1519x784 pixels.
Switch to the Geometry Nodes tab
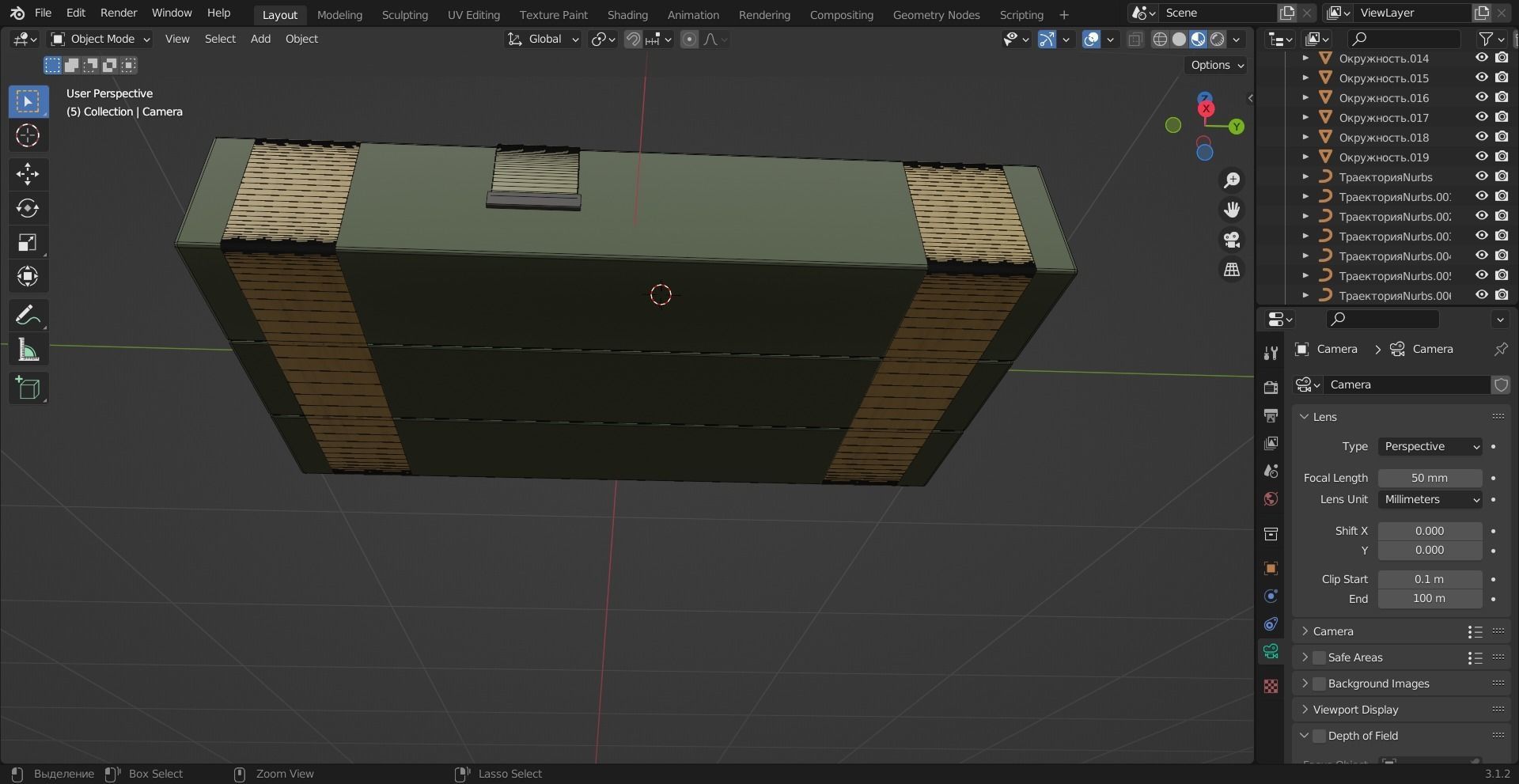click(936, 14)
